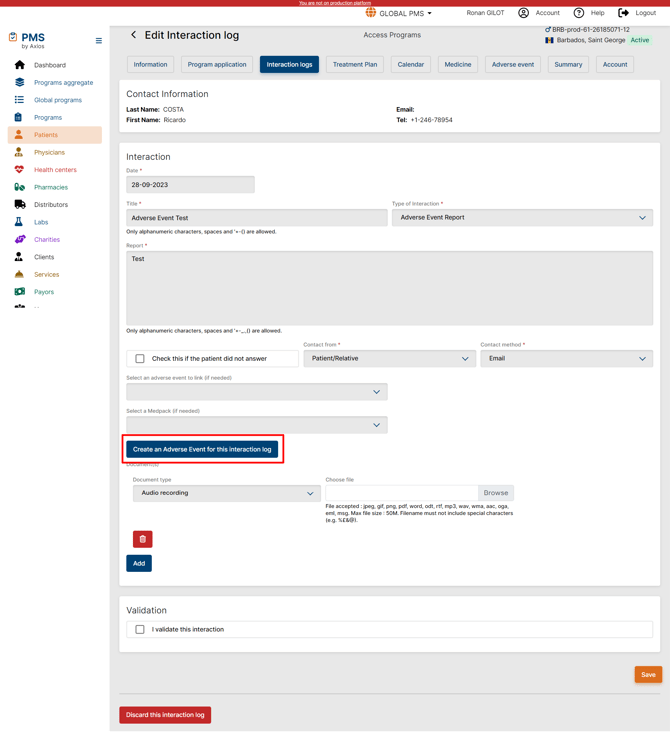Click the Distributors truck icon
Screen dimensions: 670x732
coord(19,204)
